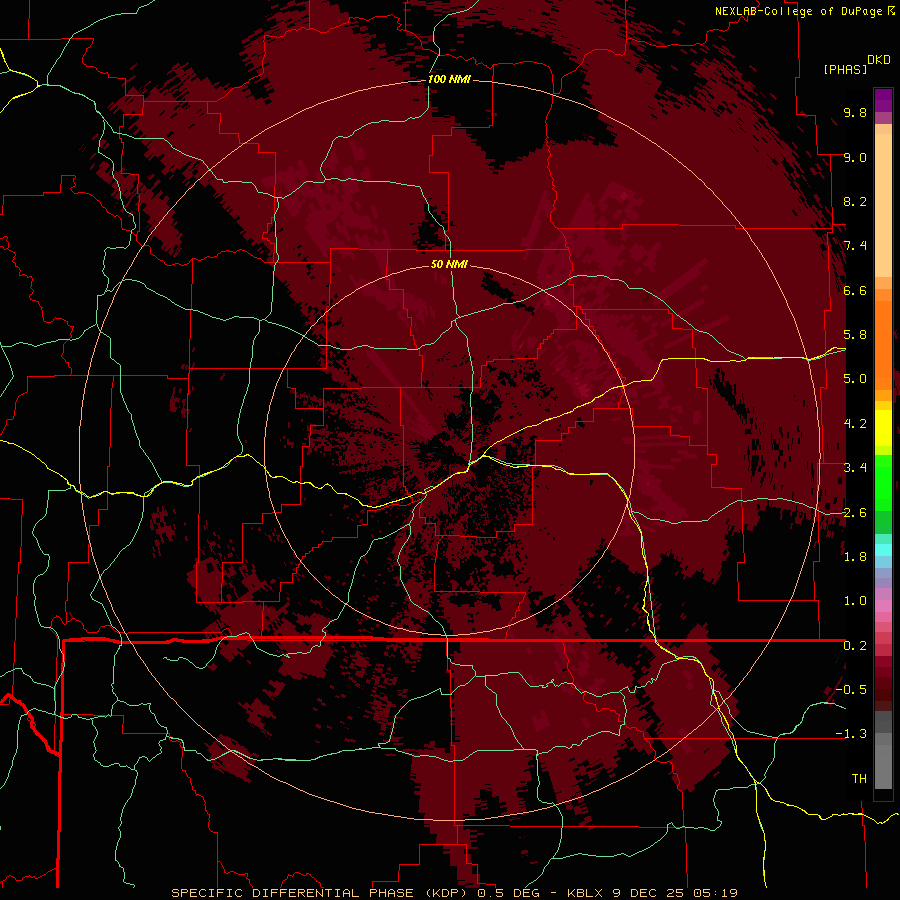Click the 6.6 color scale label
This screenshot has height=900, width=900.
(855, 291)
